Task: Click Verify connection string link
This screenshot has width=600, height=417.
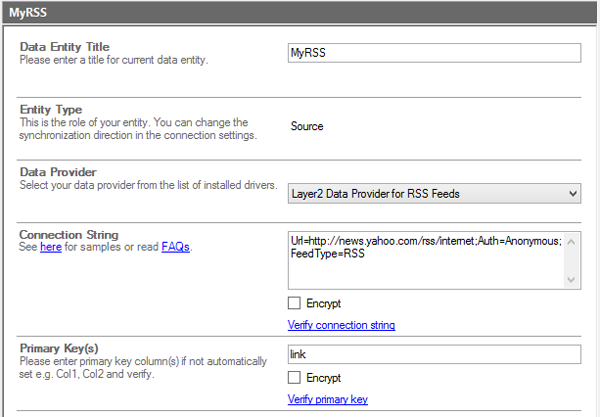Action: (x=341, y=325)
